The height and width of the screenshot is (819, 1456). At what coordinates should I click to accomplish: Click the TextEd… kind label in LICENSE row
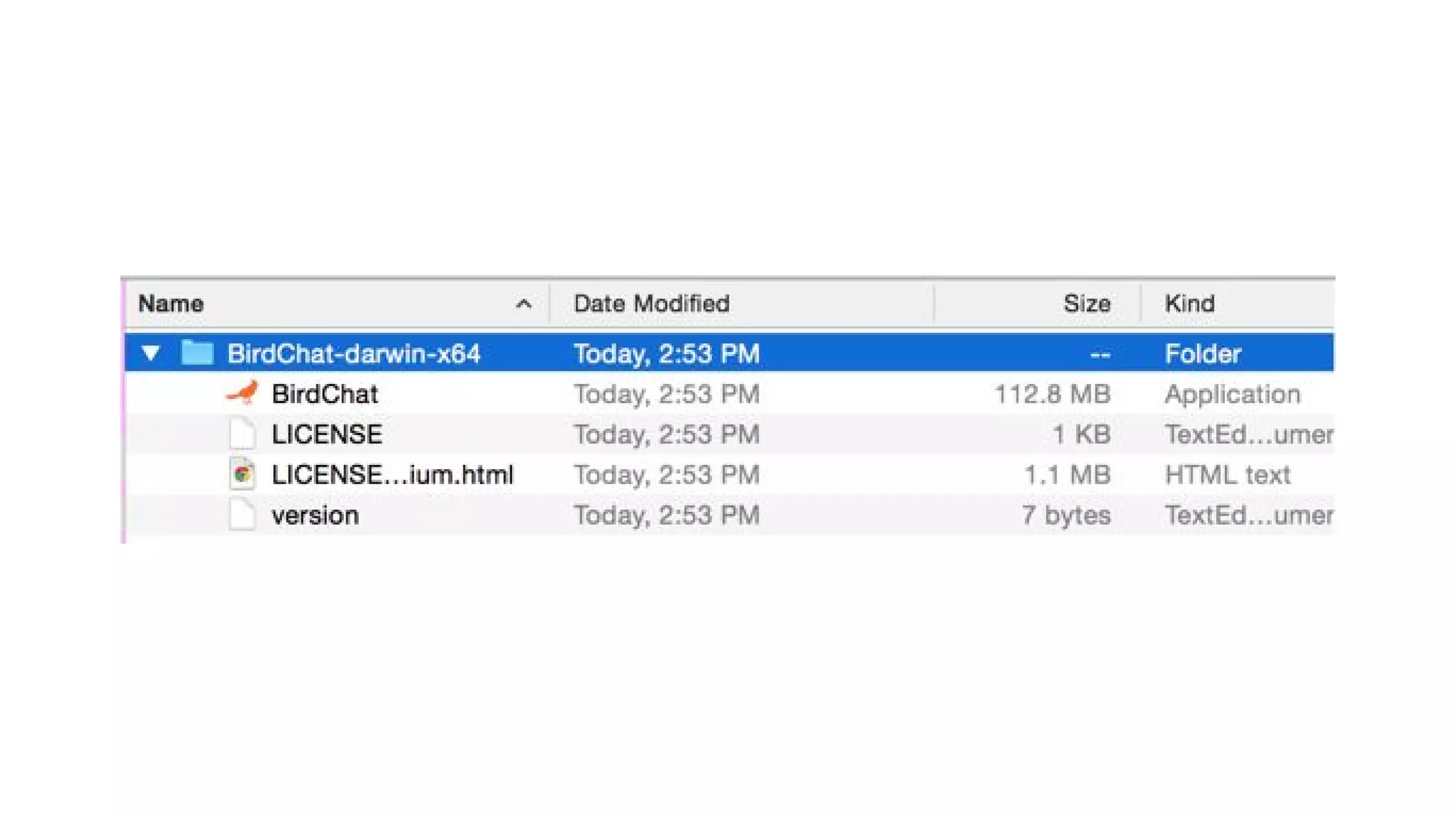pyautogui.click(x=1249, y=434)
